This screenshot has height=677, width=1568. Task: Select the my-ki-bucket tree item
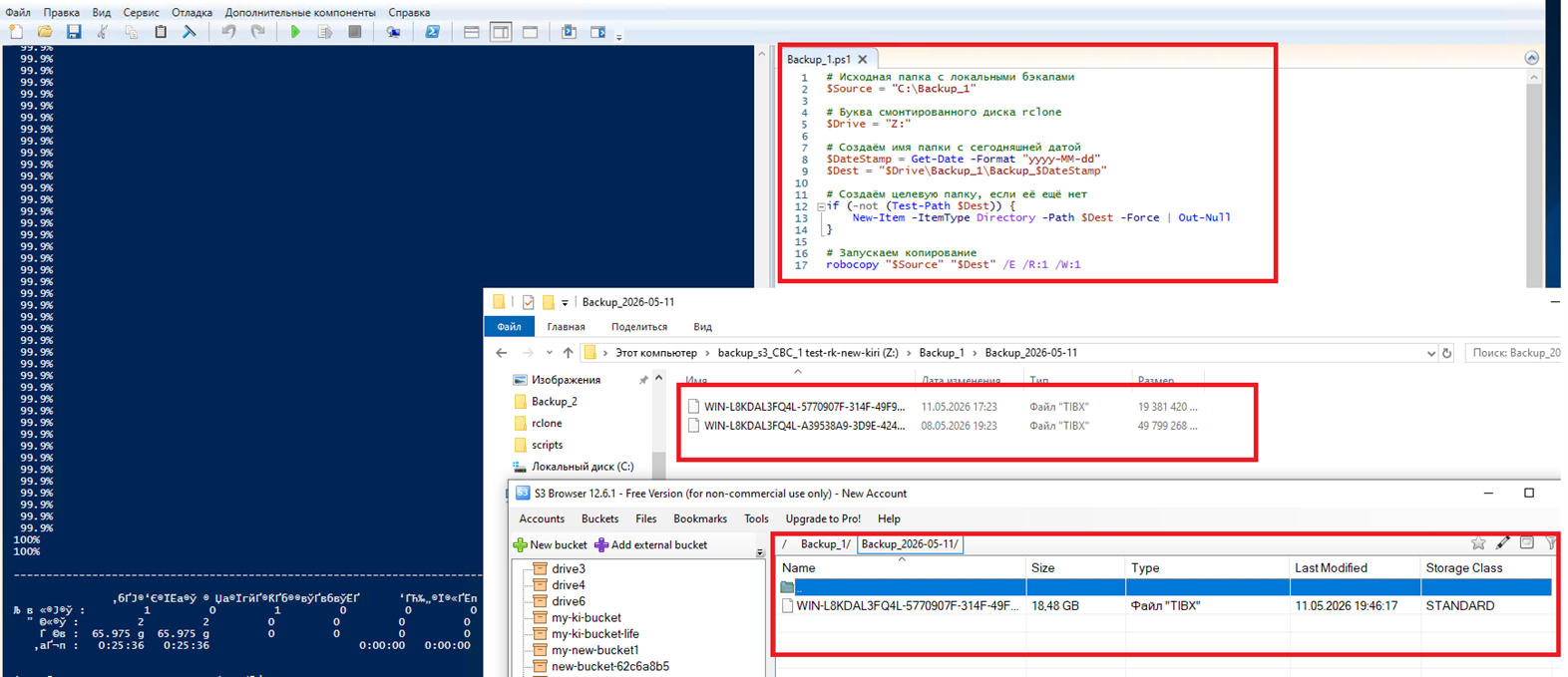586,618
